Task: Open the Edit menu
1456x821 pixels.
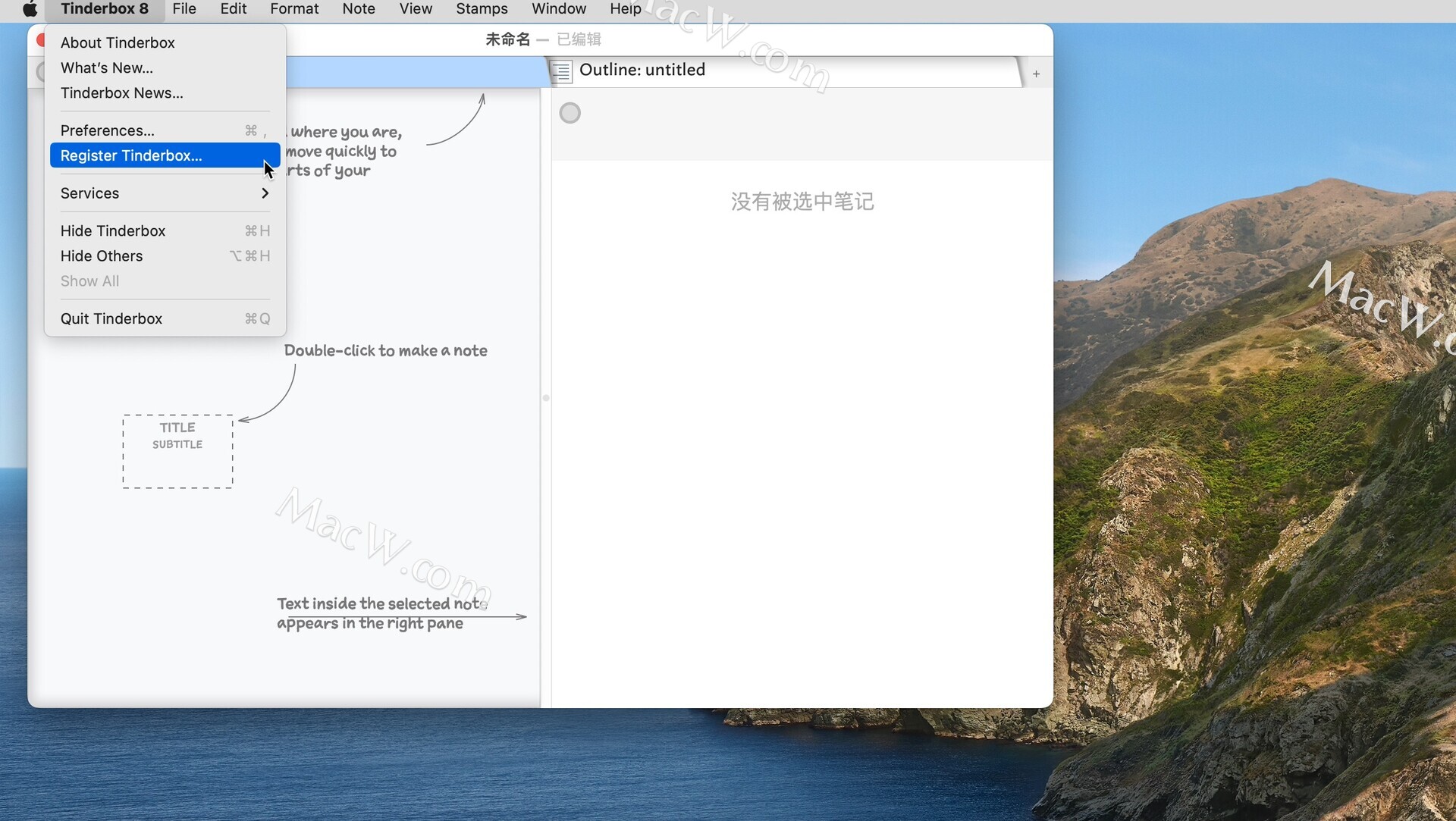Action: coord(234,9)
